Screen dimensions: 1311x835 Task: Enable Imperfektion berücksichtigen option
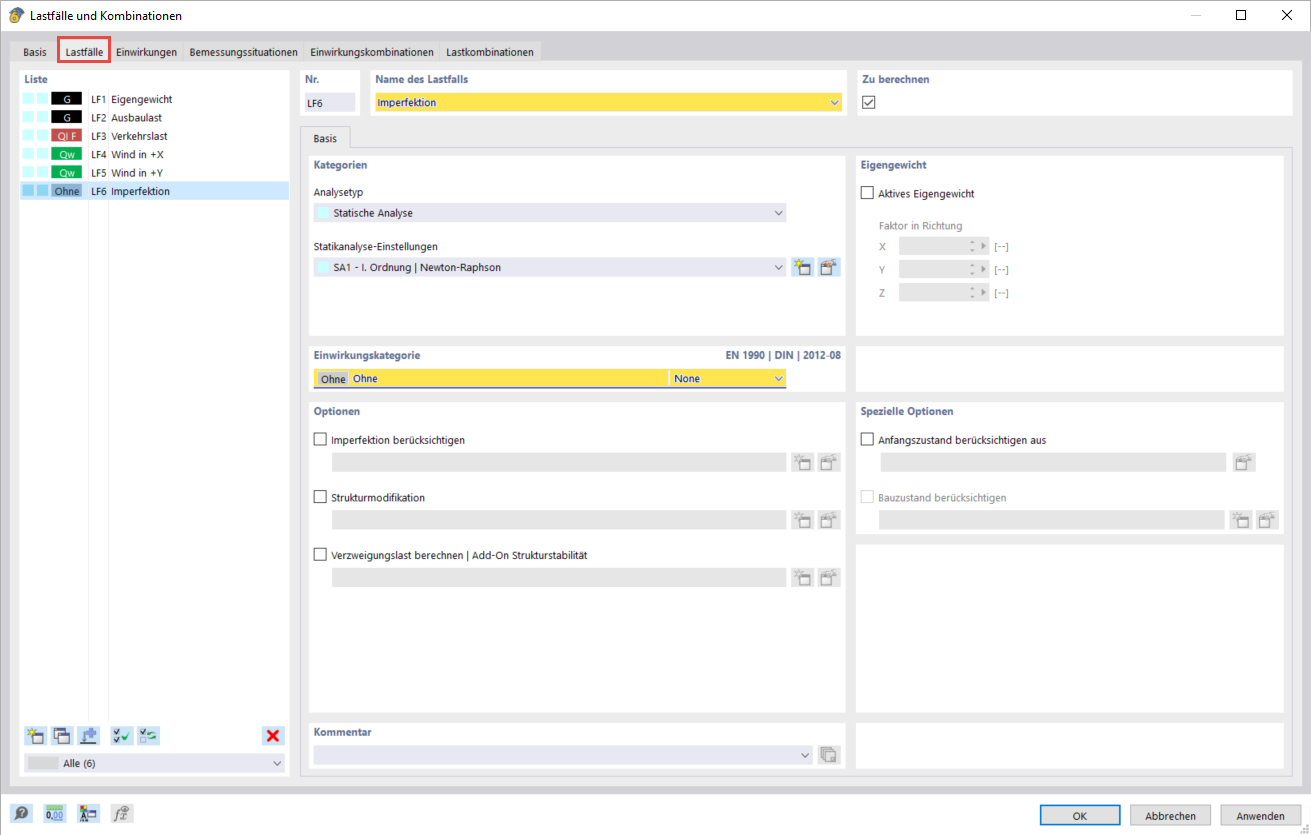321,439
